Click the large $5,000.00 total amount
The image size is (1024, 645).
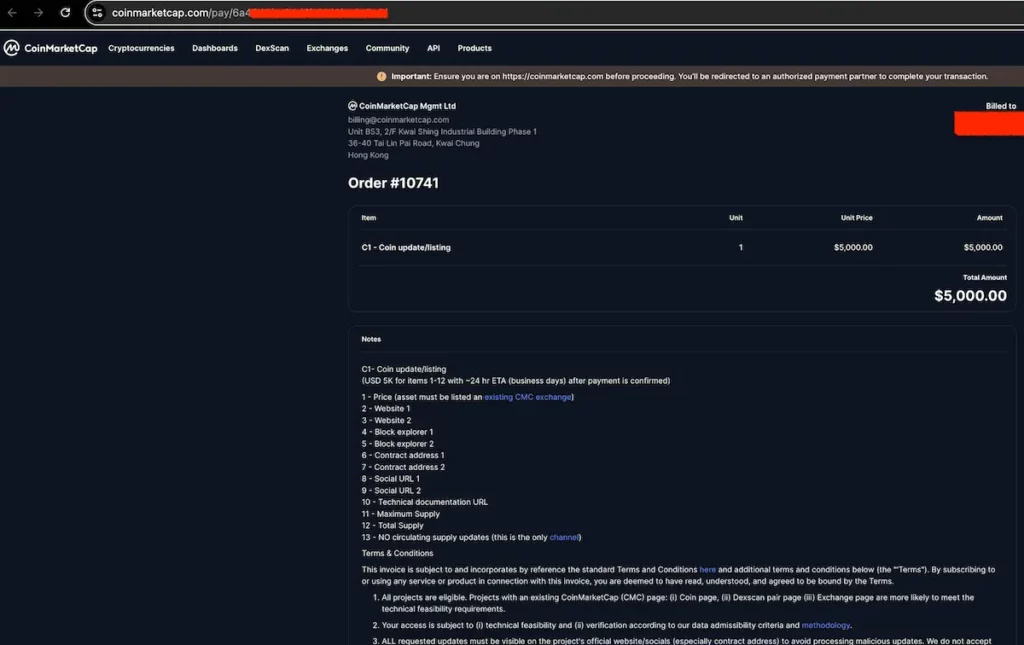[x=970, y=296]
